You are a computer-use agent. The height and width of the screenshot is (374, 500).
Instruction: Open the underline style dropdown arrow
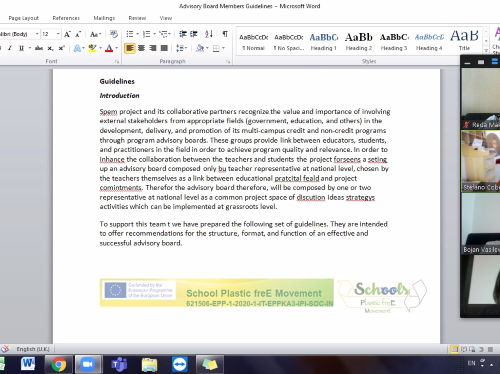(x=30, y=48)
